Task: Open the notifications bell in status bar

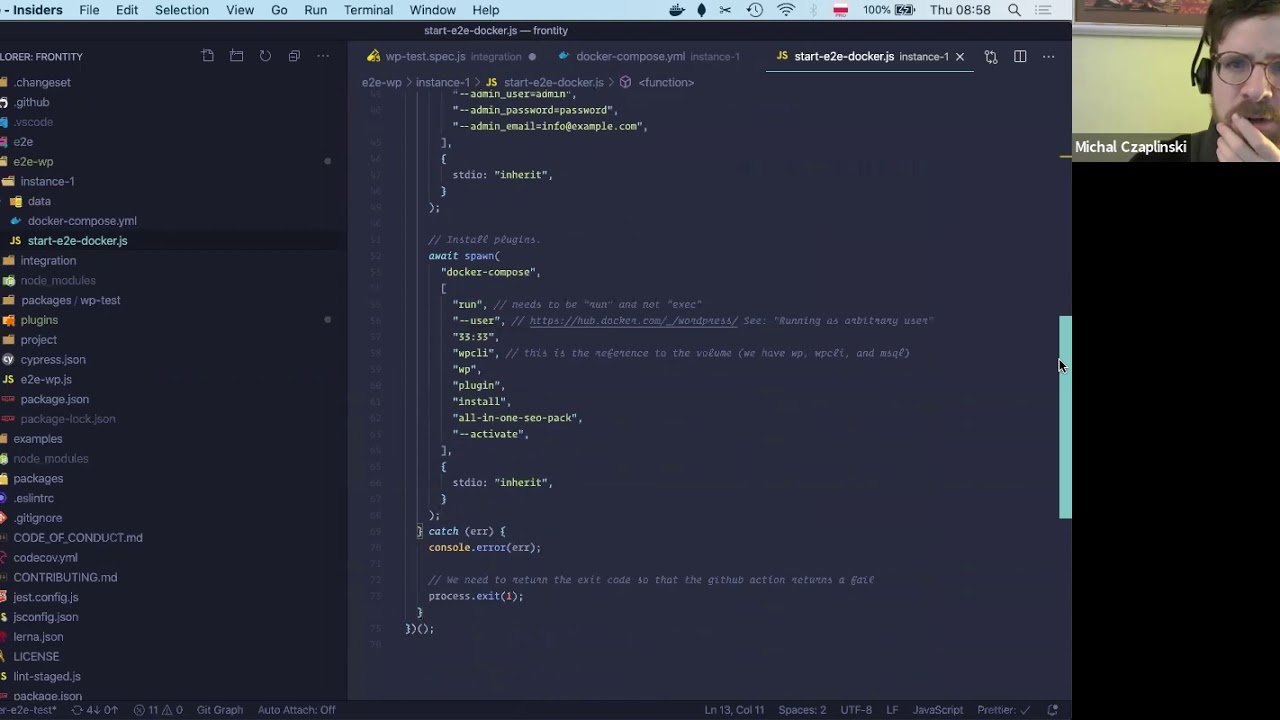Action: tap(1052, 710)
